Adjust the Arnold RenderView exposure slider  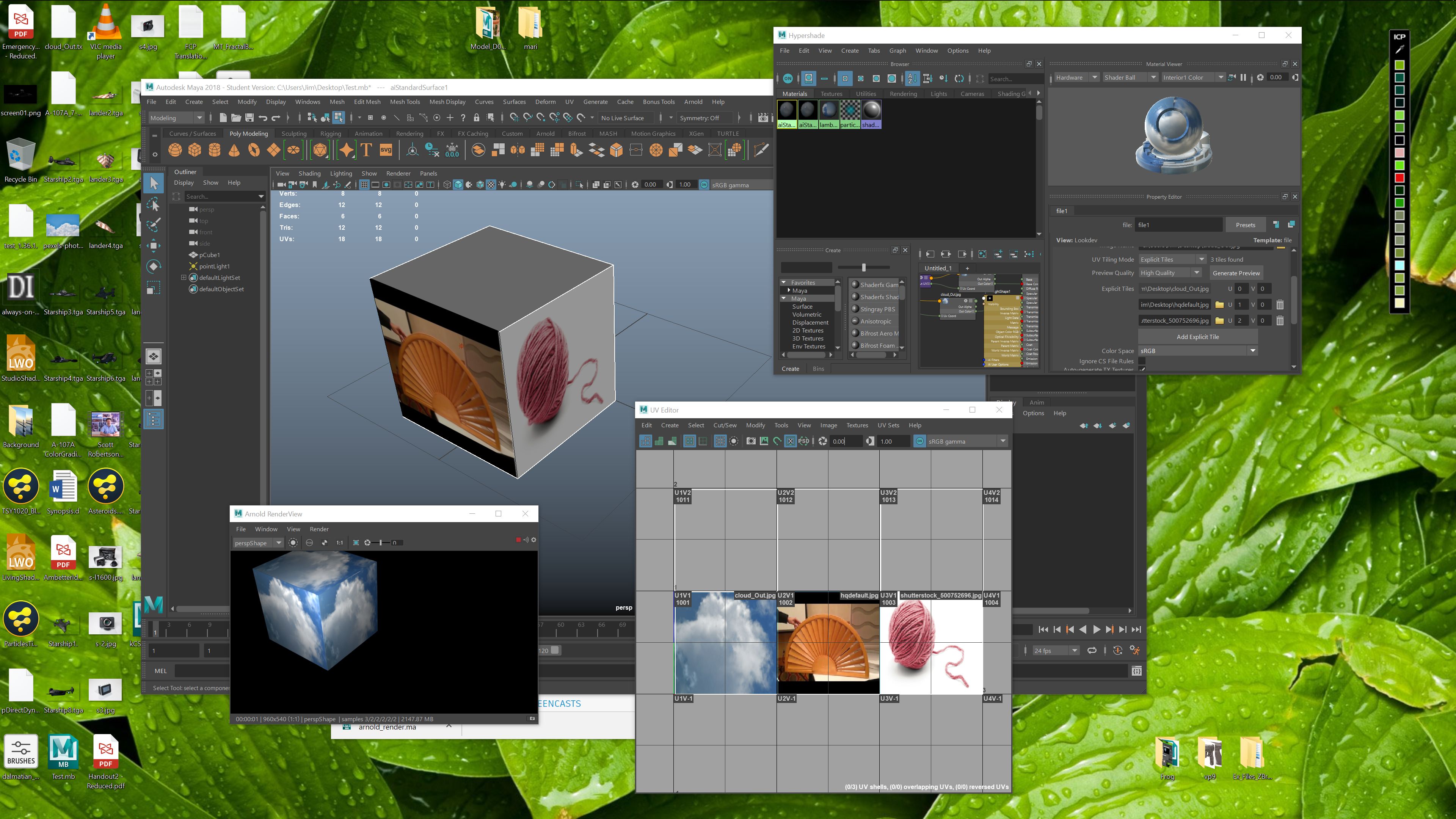coord(381,543)
